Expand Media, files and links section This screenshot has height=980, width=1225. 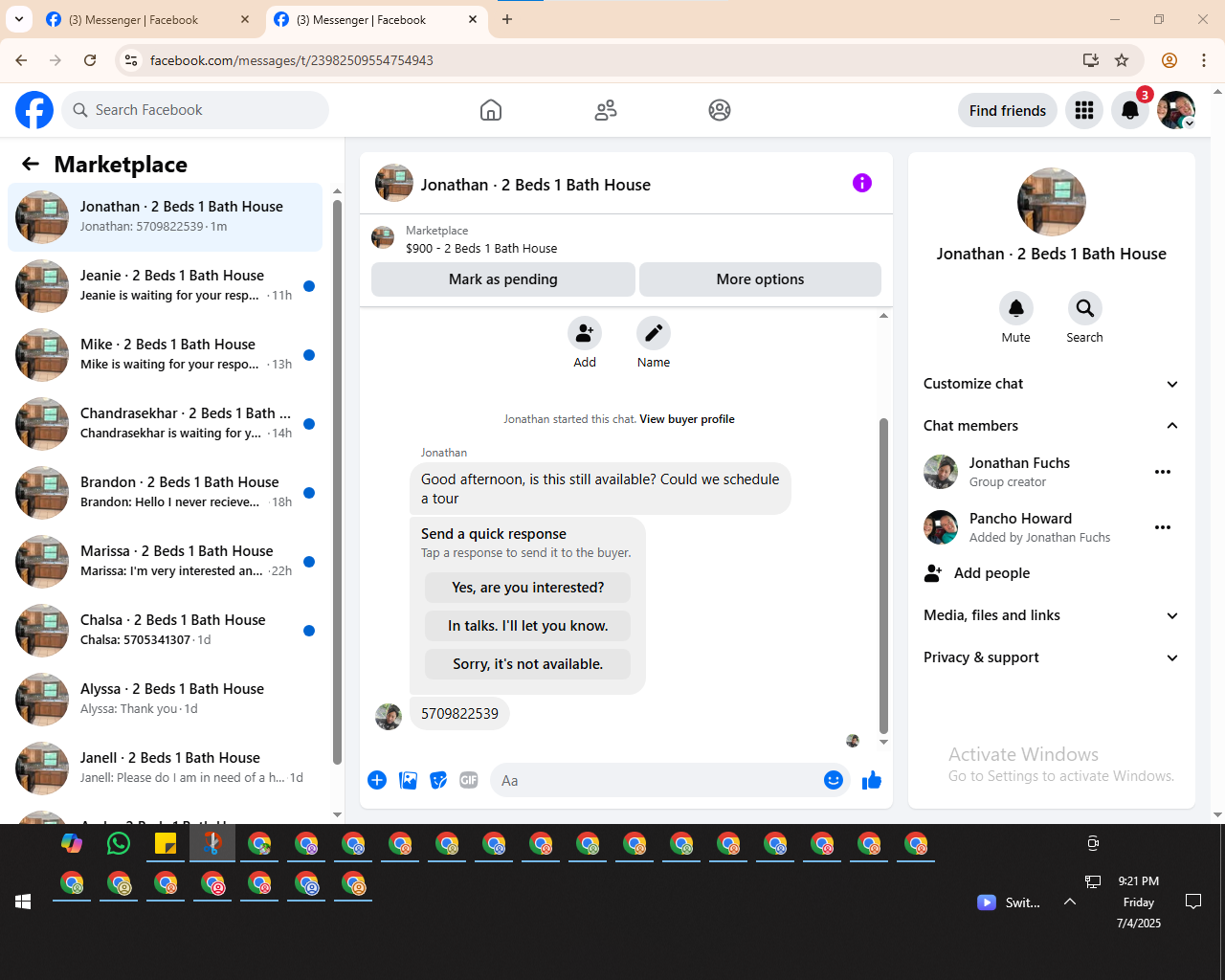coord(1051,615)
